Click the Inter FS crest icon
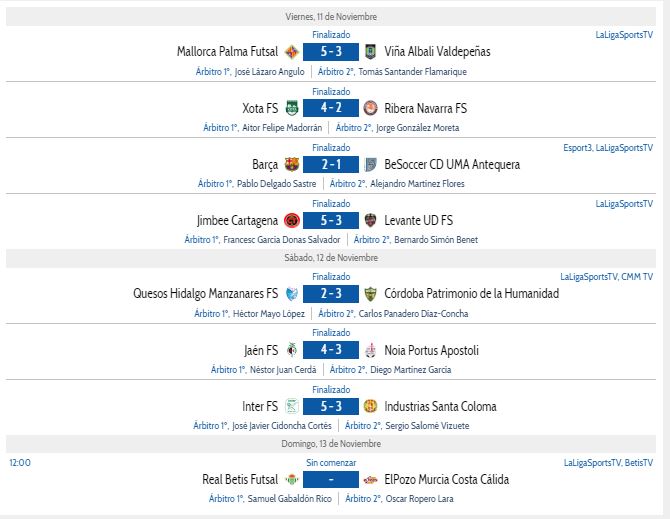This screenshot has width=670, height=519. [292, 406]
